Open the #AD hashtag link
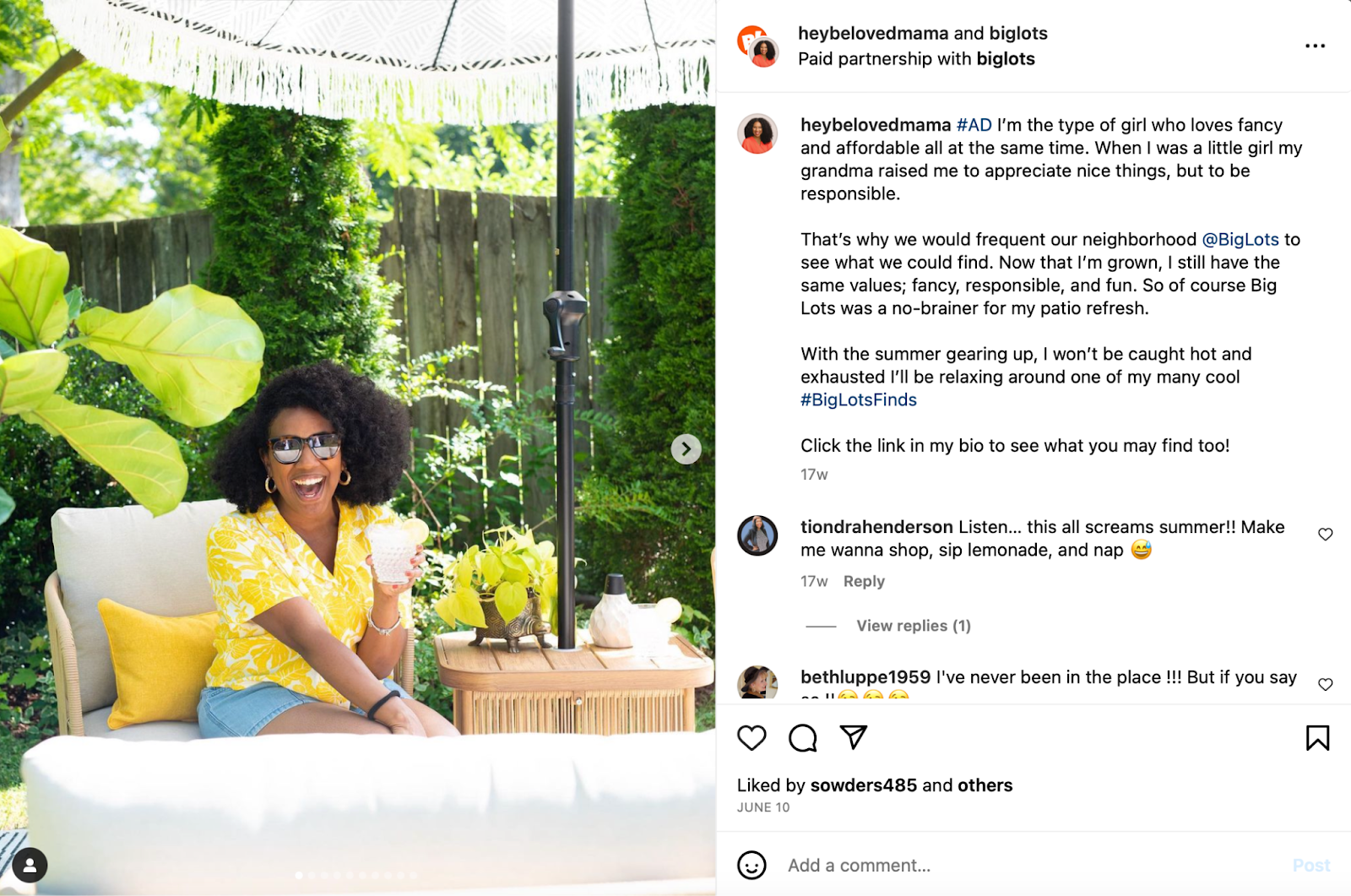 974,125
